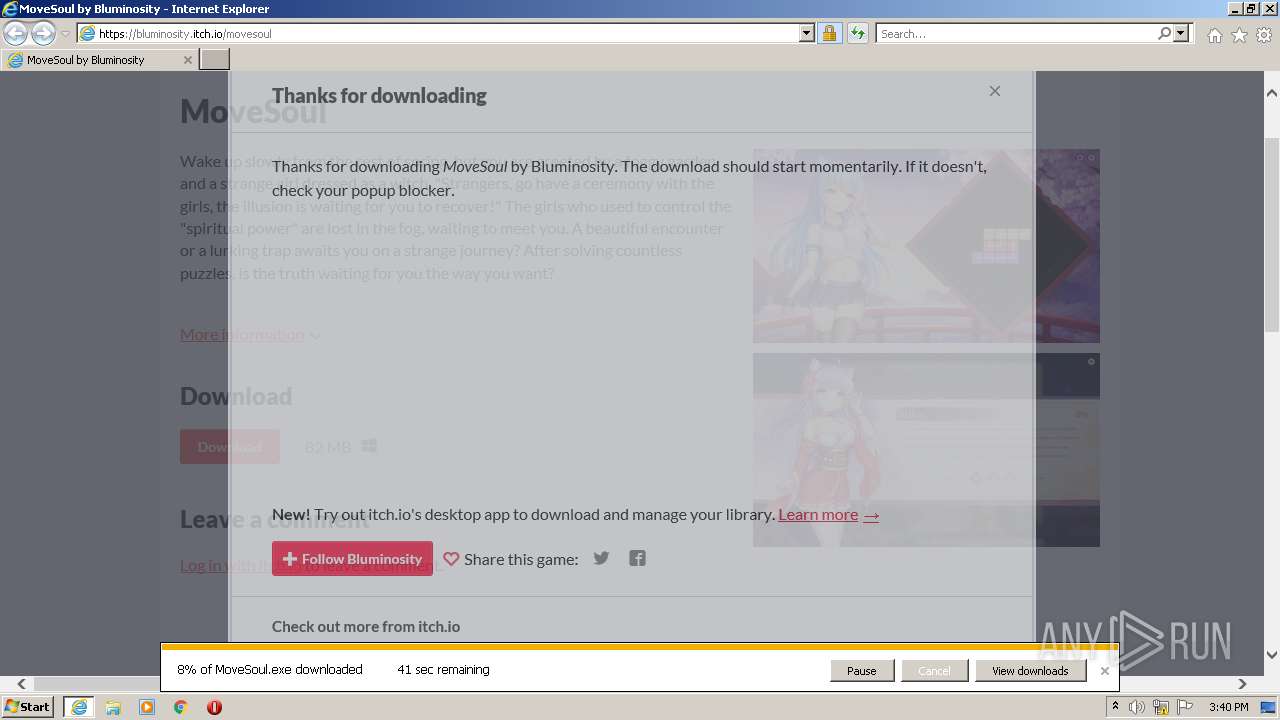Open a new blank tab

215,60
